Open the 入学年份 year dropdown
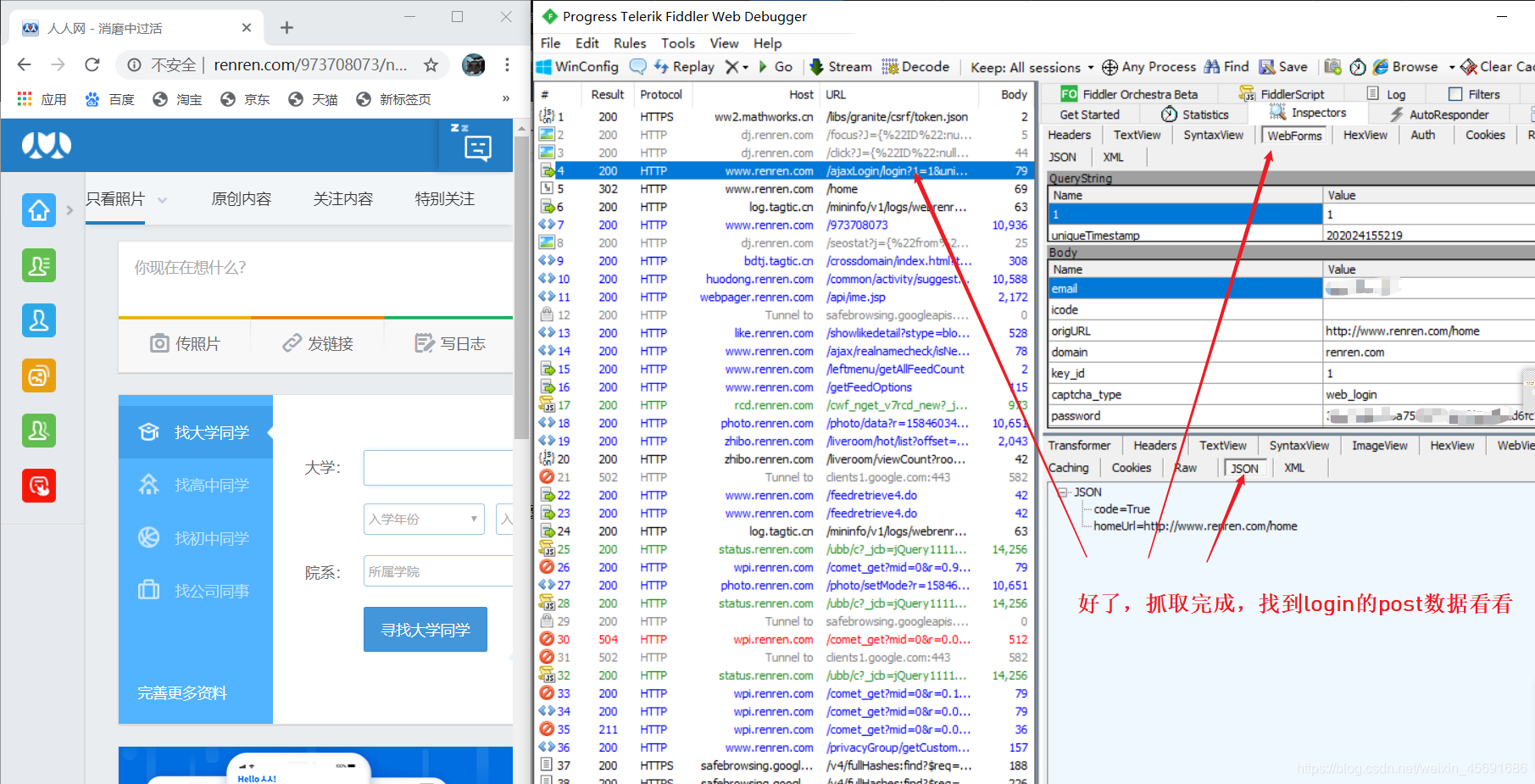This screenshot has width=1535, height=784. click(x=424, y=519)
